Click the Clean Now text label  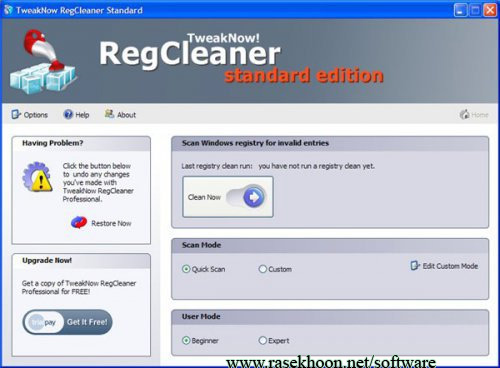pyautogui.click(x=204, y=197)
